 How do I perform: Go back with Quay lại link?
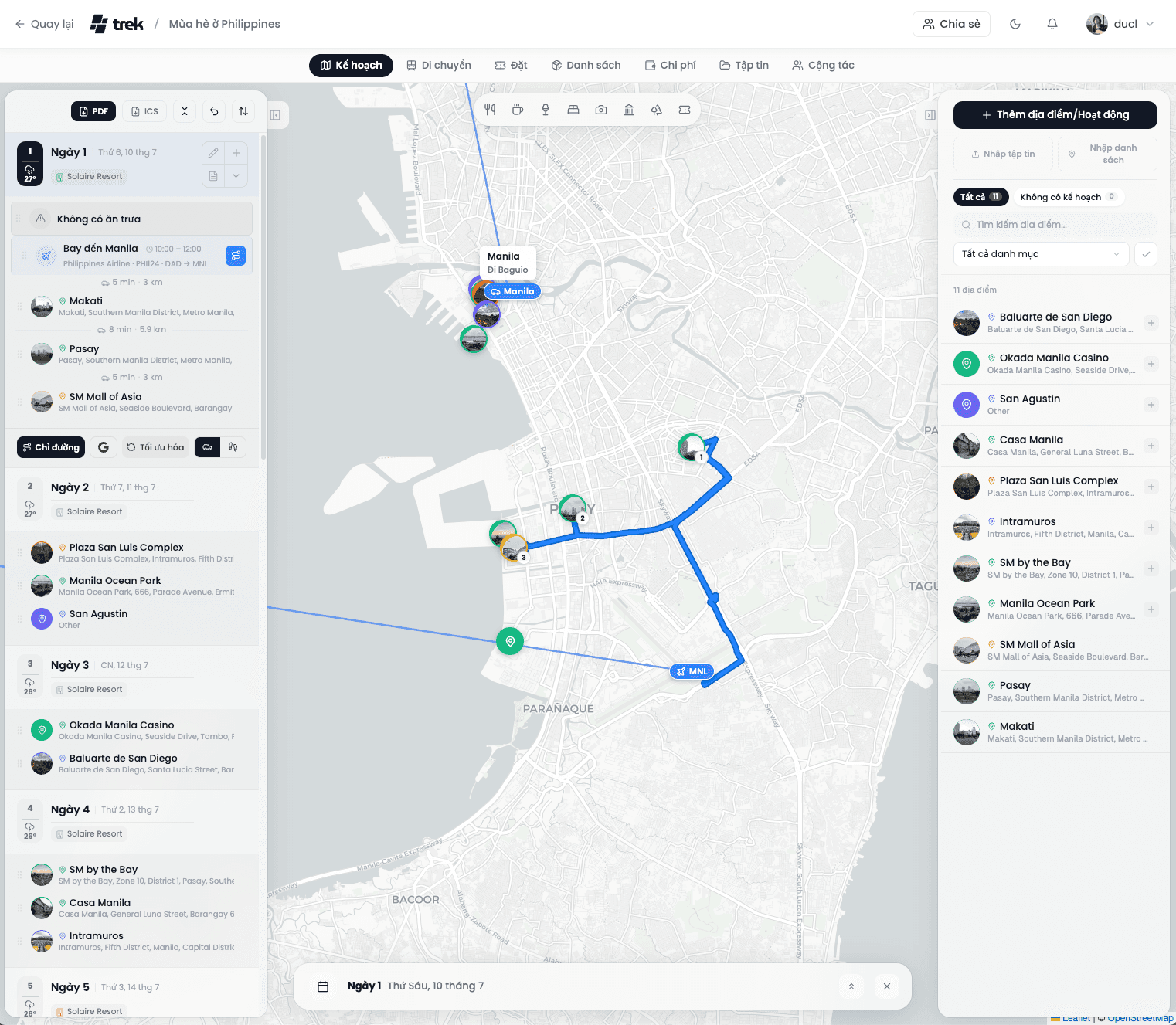[x=44, y=24]
